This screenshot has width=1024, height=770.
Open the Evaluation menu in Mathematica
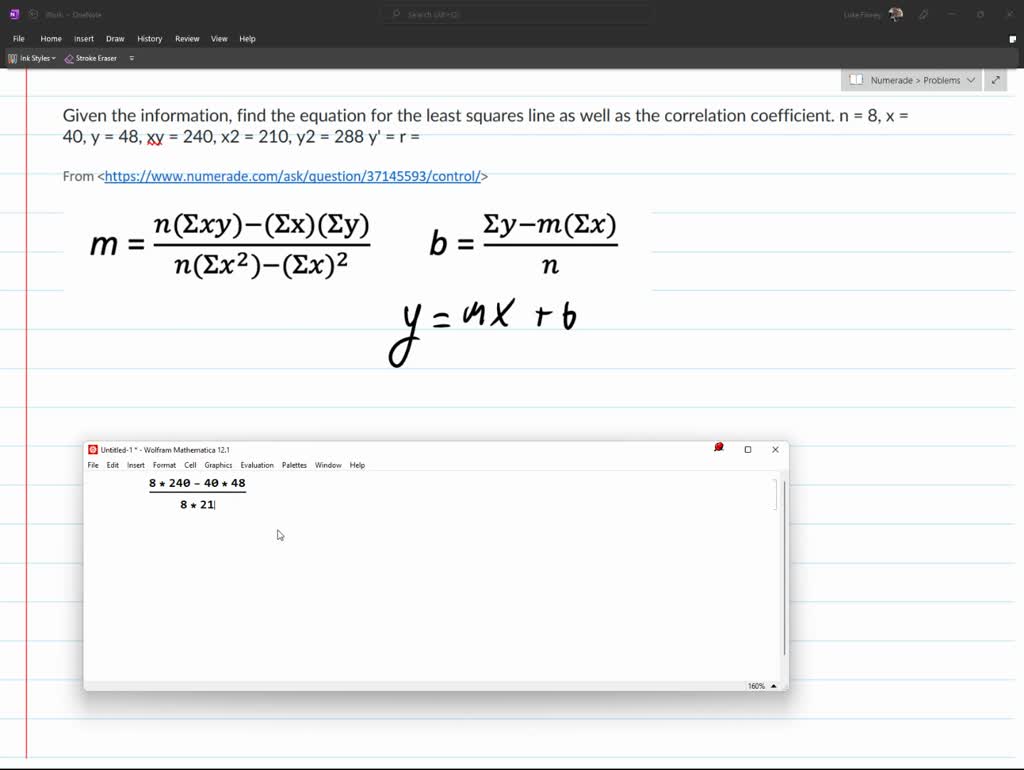pos(257,465)
